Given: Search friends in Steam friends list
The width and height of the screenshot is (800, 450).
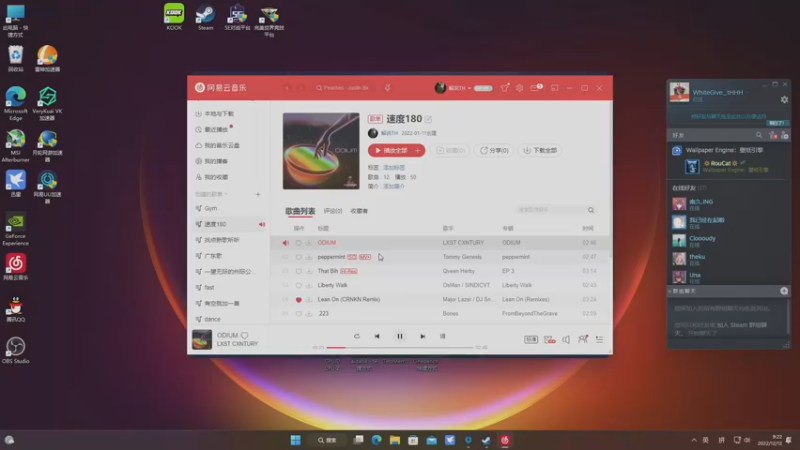Looking at the screenshot, I should point(759,135).
